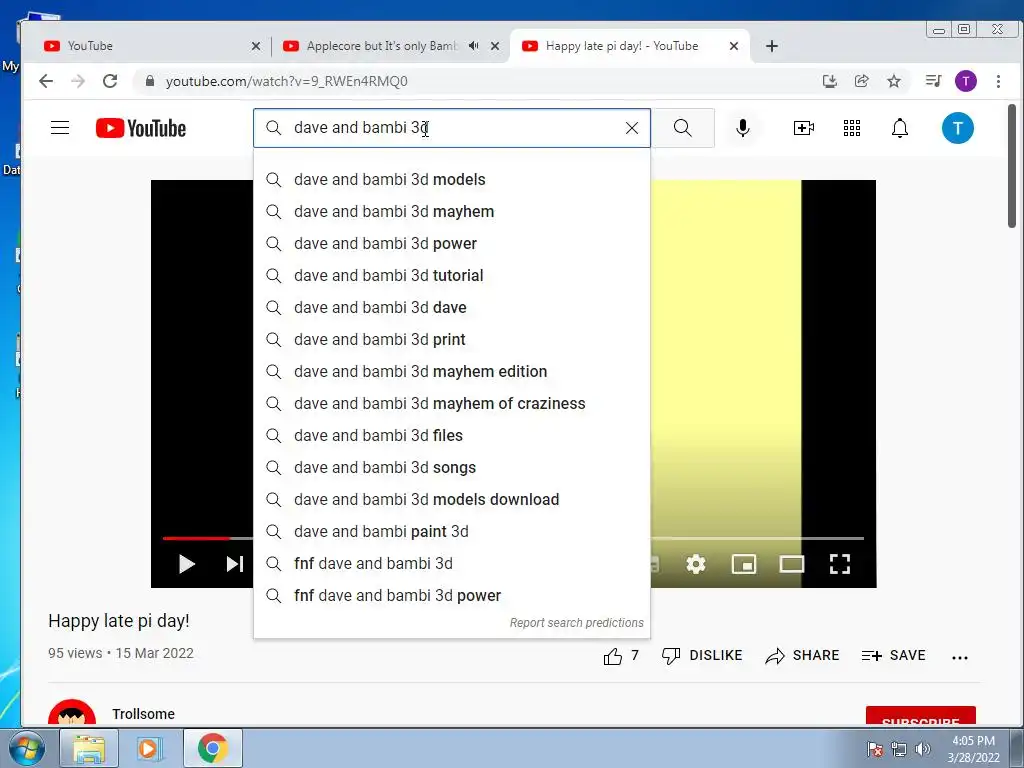Clear the search box with X
The image size is (1024, 768).
(632, 128)
